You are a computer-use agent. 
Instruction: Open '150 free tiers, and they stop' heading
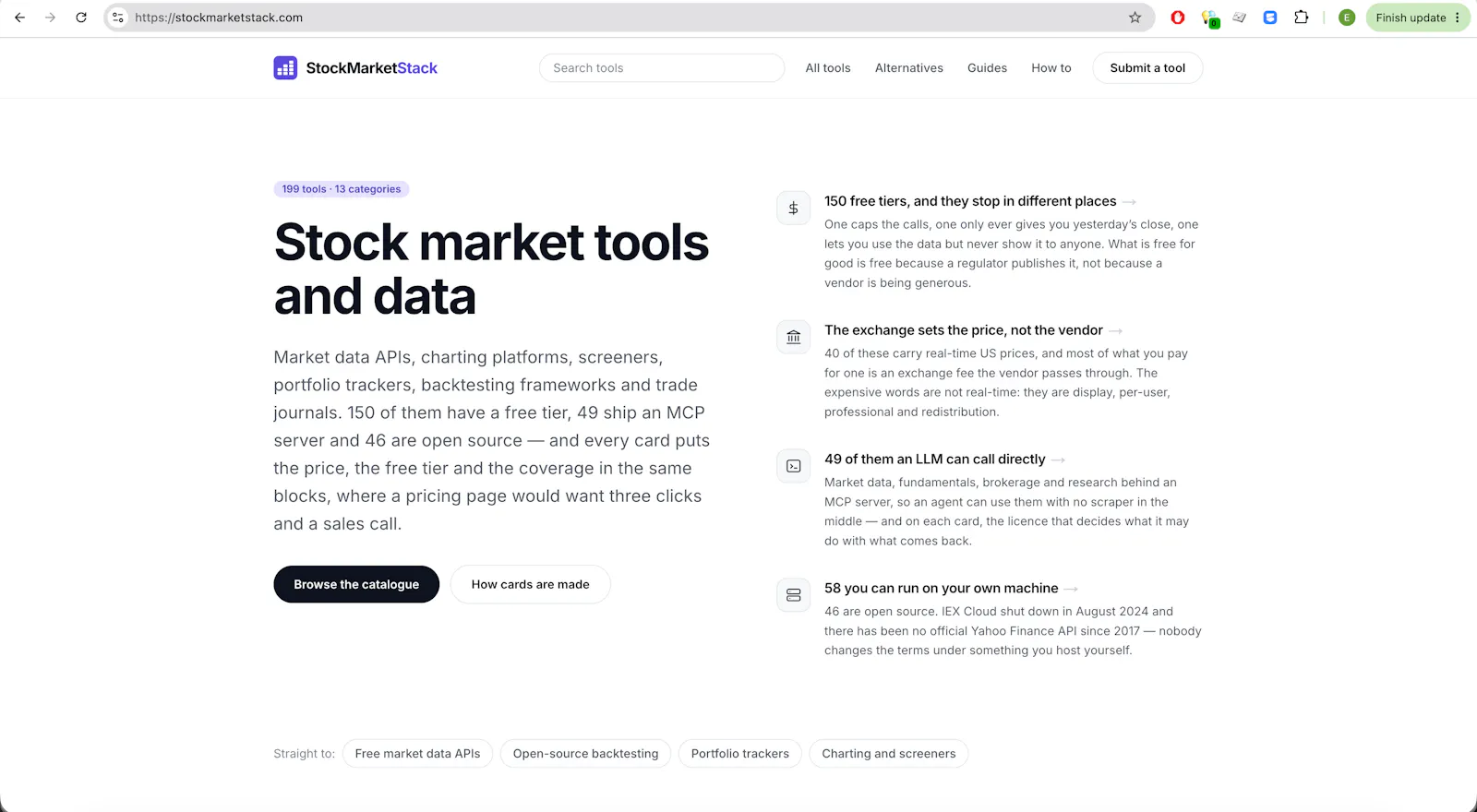(970, 201)
